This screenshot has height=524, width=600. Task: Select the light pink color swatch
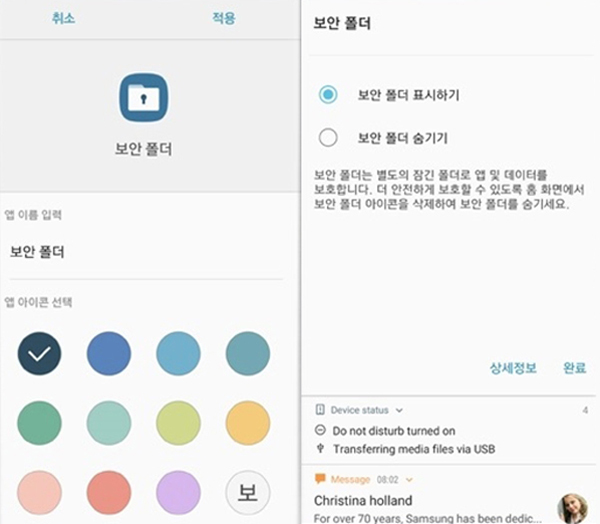[x=39, y=493]
